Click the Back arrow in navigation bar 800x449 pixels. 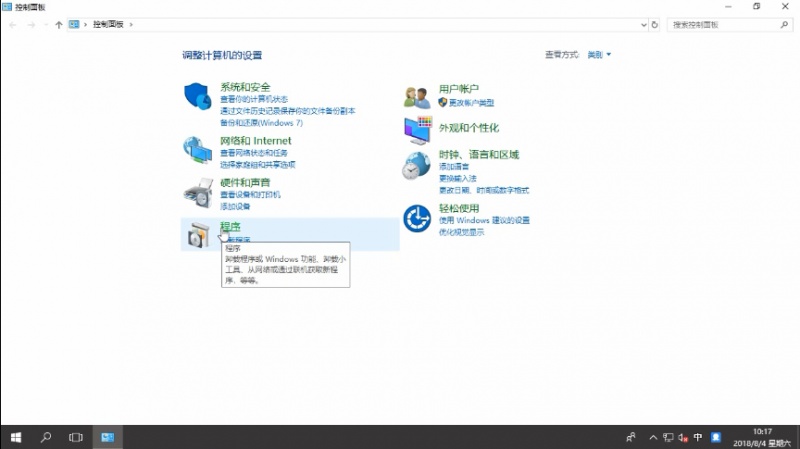13,24
